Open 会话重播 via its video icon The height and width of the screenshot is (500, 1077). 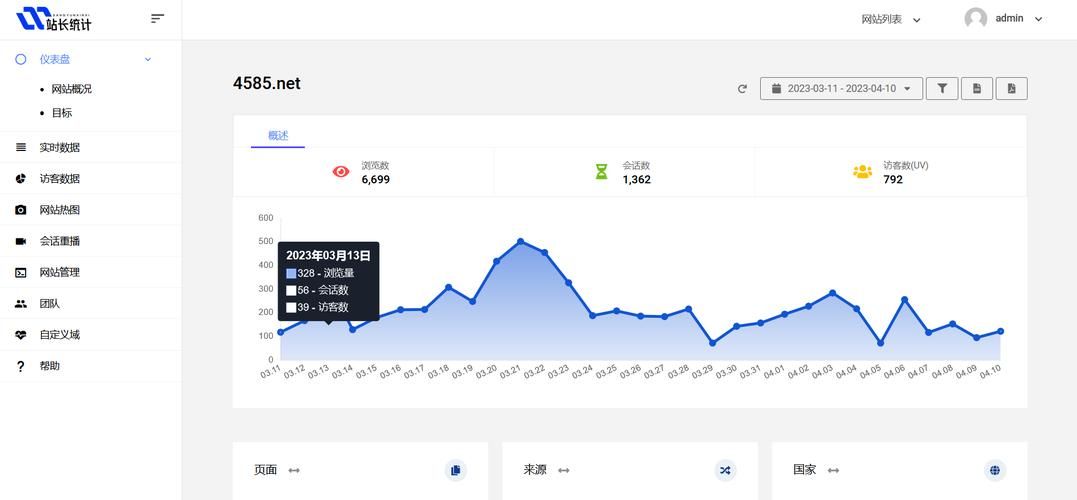pos(21,241)
